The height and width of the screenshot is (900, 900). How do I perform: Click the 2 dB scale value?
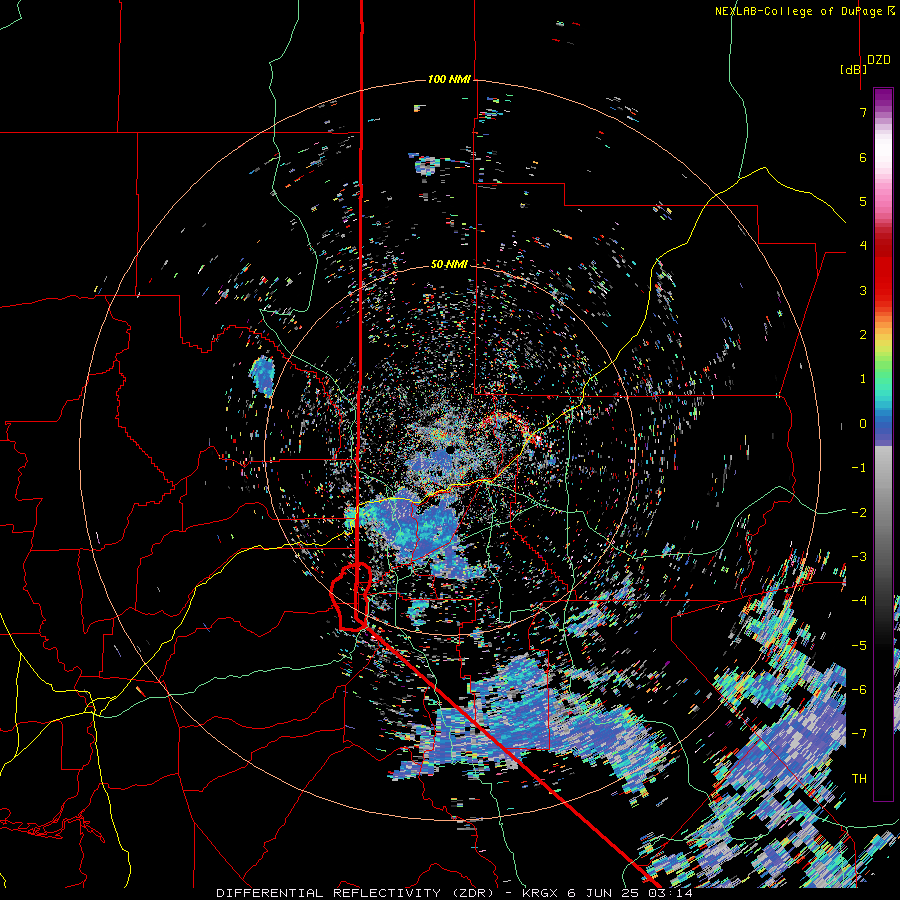[x=863, y=335]
